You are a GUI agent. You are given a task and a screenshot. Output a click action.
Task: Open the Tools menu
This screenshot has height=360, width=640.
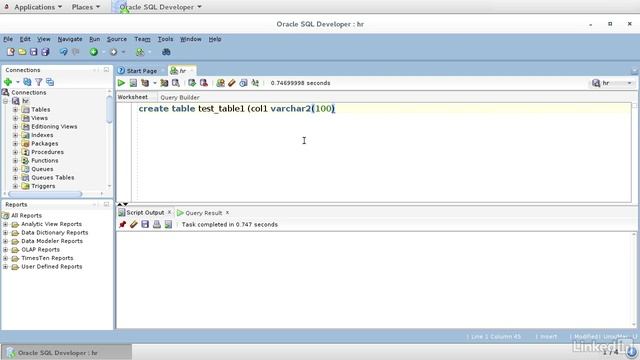pyautogui.click(x=165, y=39)
